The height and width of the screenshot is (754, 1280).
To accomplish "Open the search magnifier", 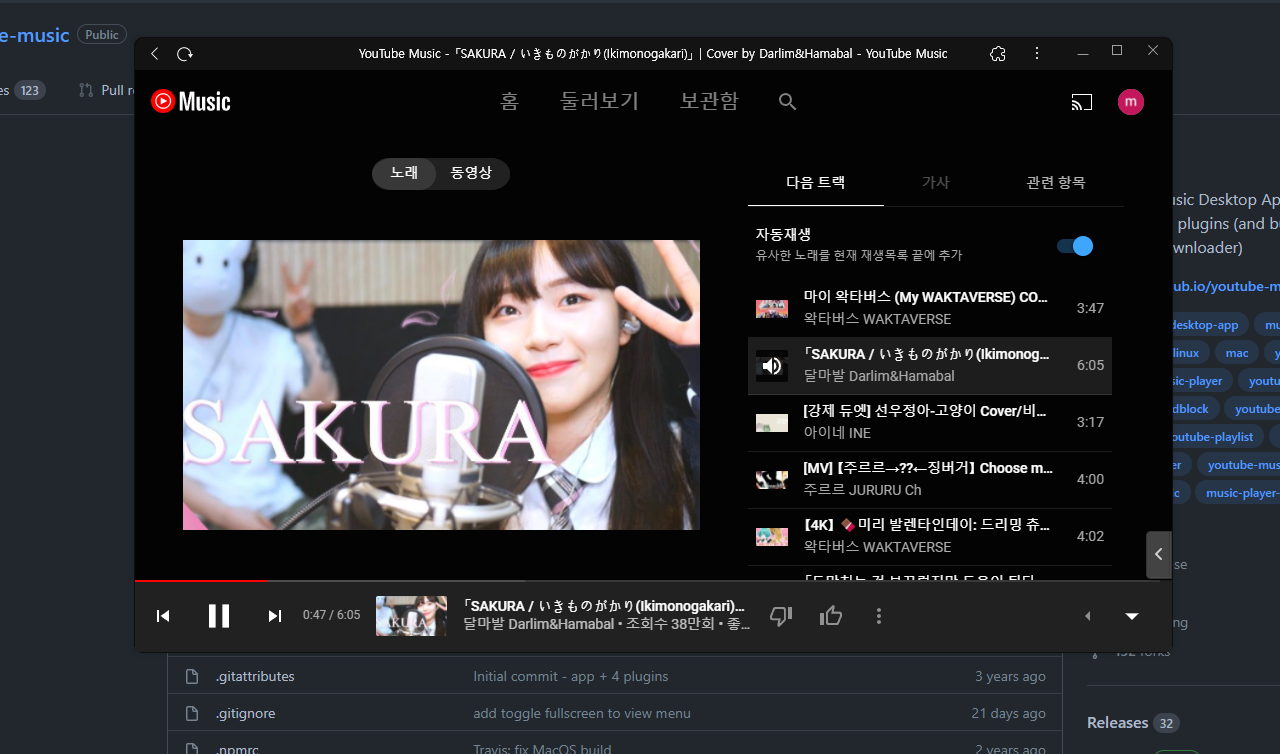I will tap(787, 101).
